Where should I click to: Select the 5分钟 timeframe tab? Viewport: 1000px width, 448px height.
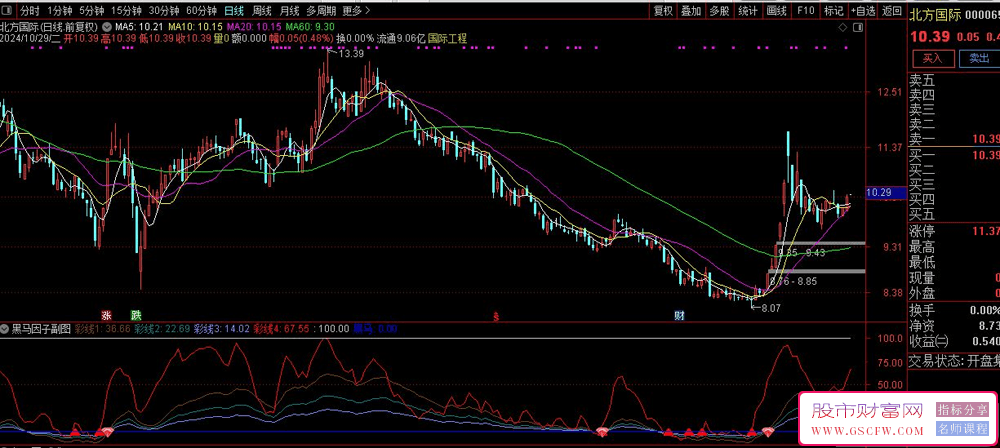click(x=92, y=11)
